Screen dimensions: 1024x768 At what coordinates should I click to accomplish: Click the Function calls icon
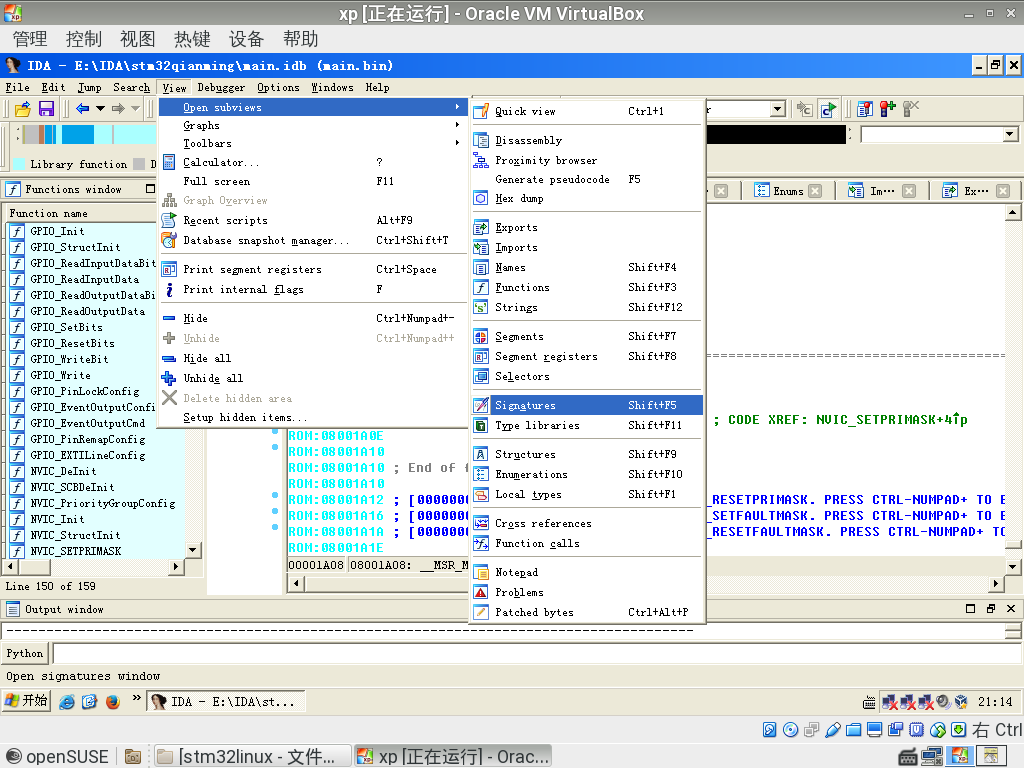click(481, 543)
